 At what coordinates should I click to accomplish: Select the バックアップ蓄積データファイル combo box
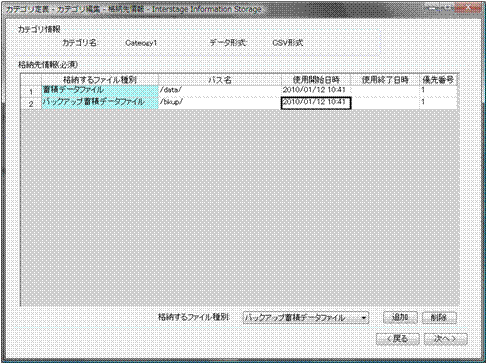point(306,318)
